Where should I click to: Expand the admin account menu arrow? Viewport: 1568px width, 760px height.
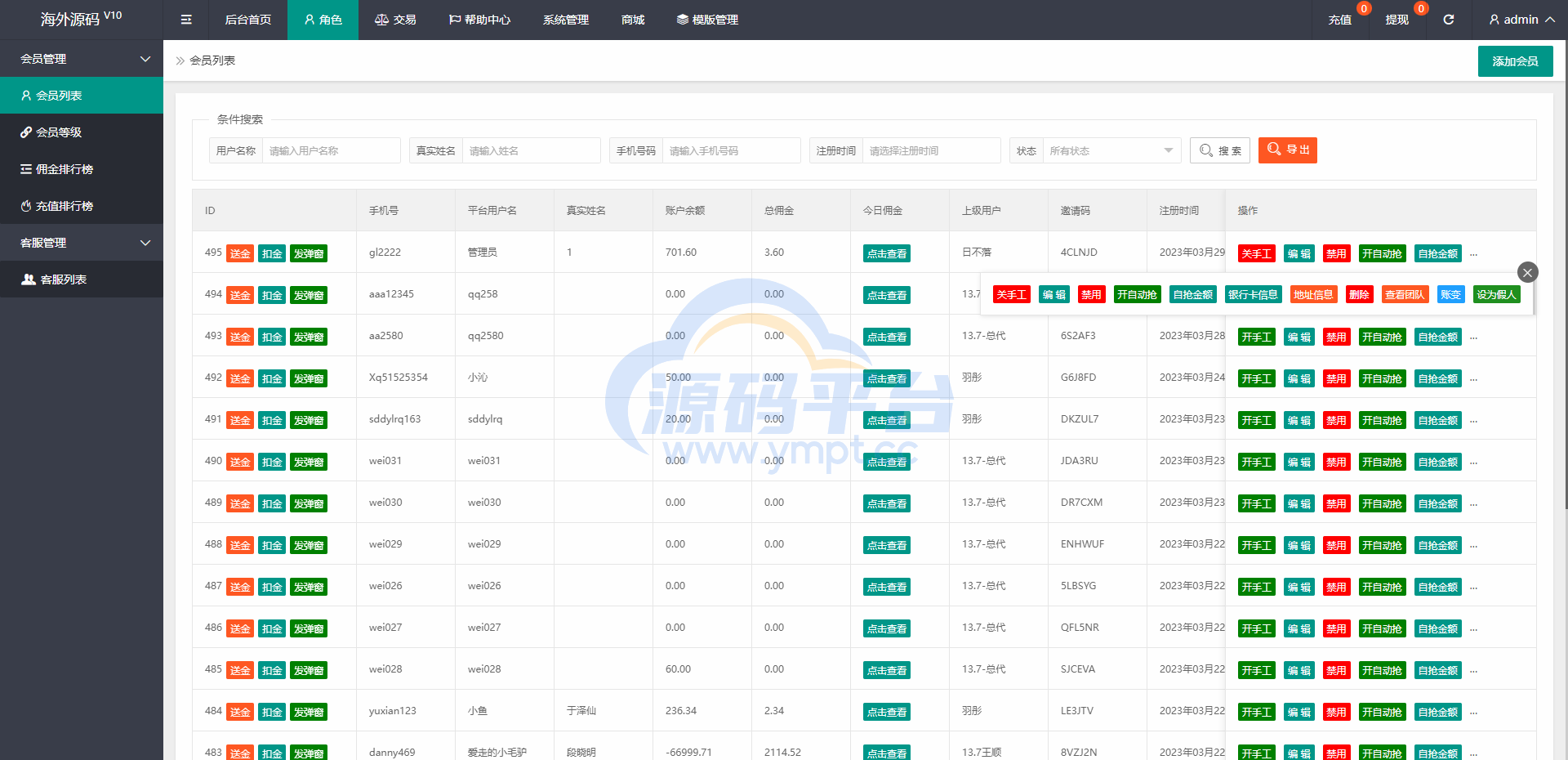[1549, 20]
